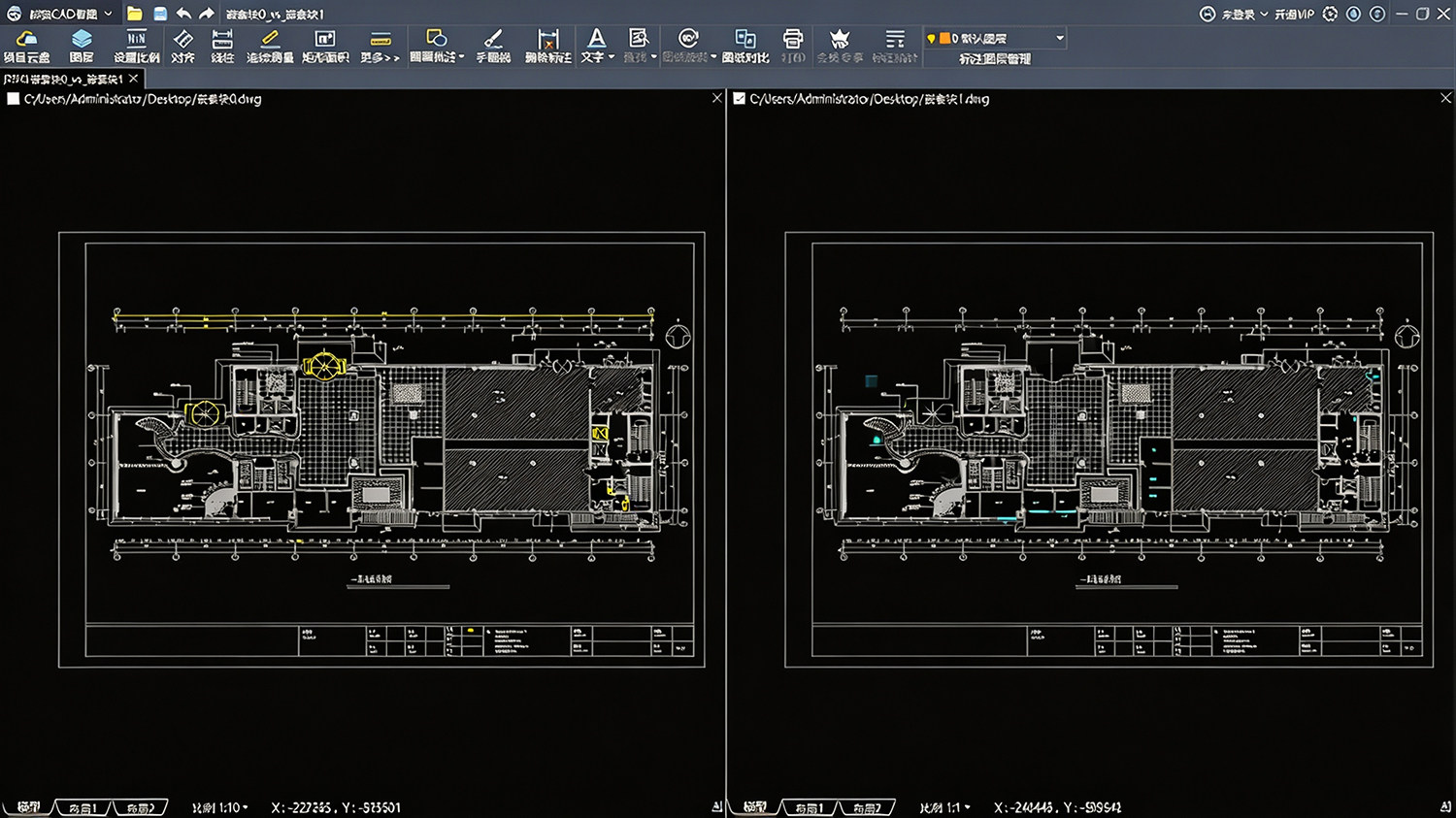Click the lightbulb icon in layer selector
1456x818 pixels.
point(931,38)
